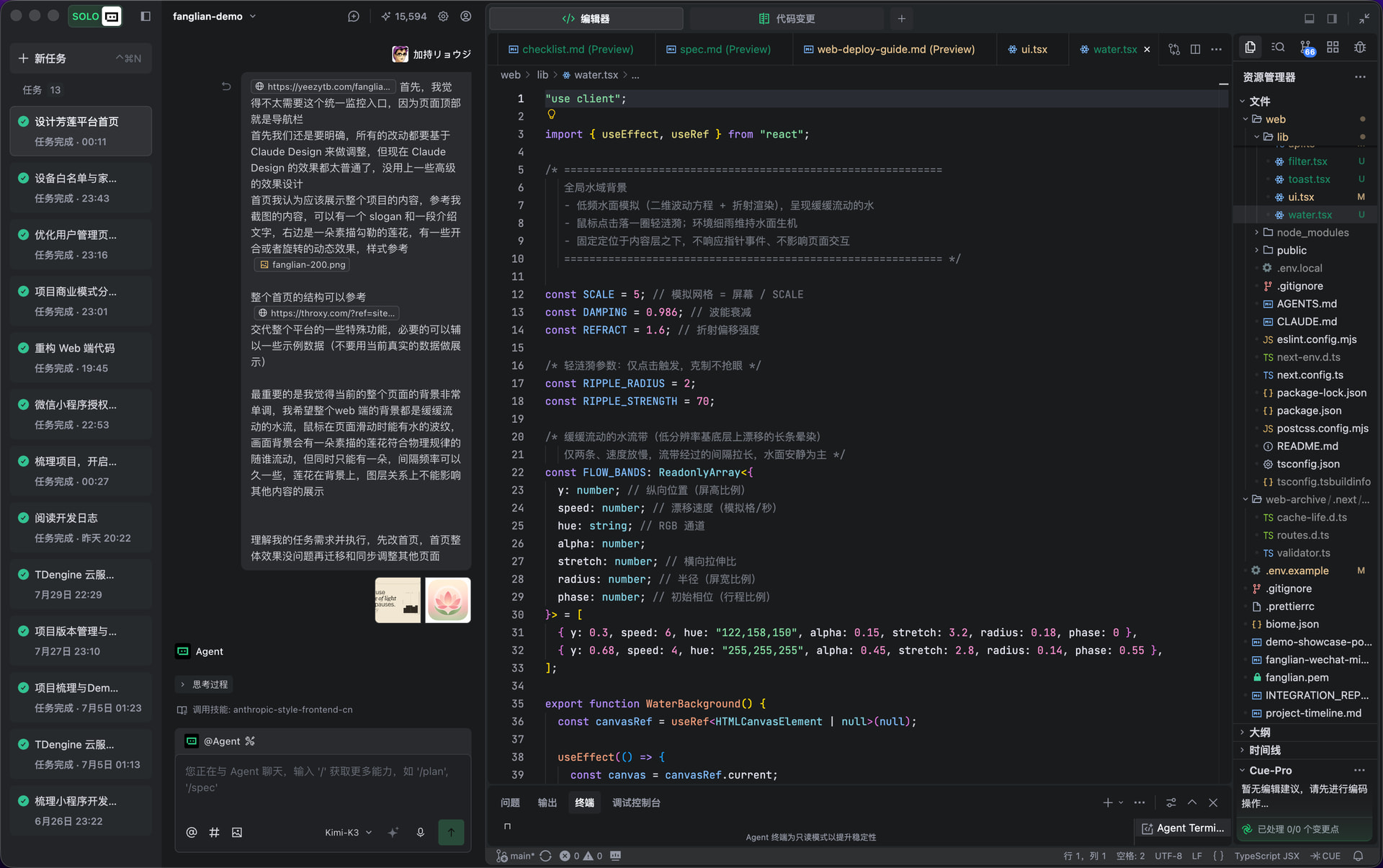Open the Search panel icon
1383x868 pixels.
click(x=1278, y=48)
